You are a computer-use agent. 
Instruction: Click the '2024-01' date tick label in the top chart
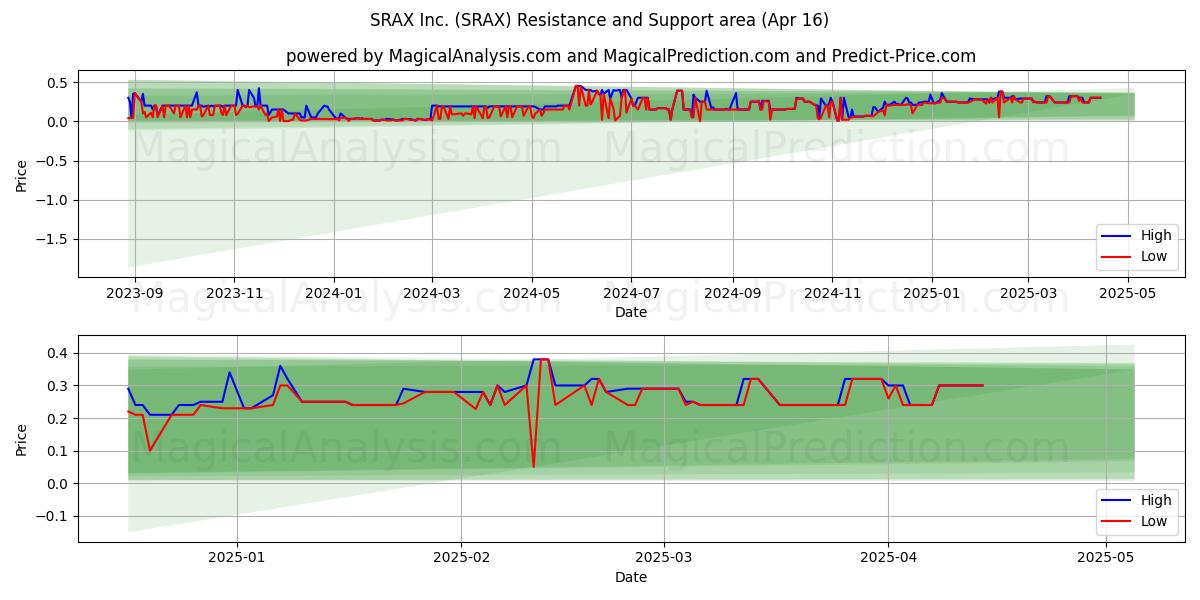[333, 294]
